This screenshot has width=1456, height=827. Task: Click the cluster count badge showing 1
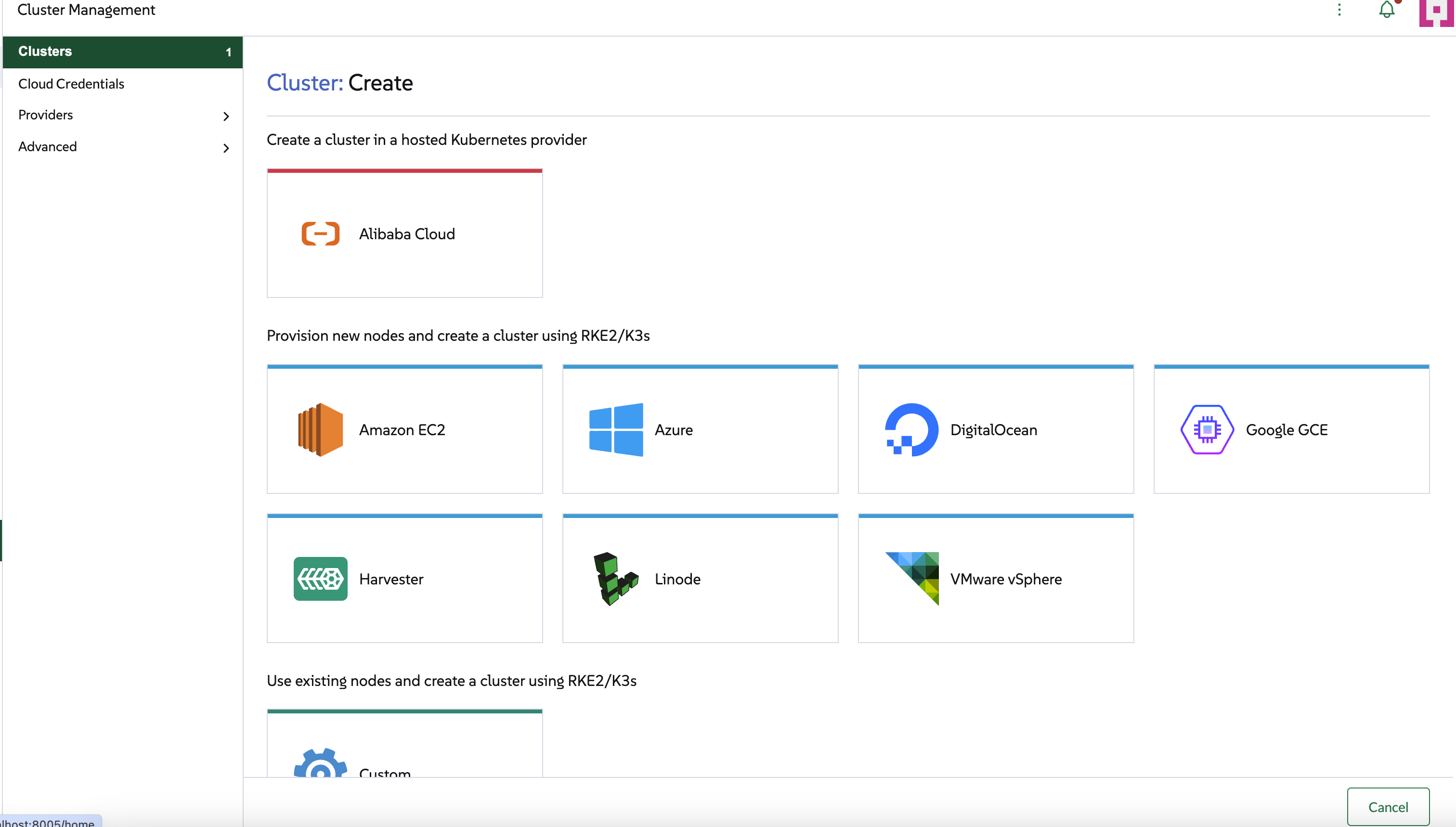pyautogui.click(x=229, y=52)
